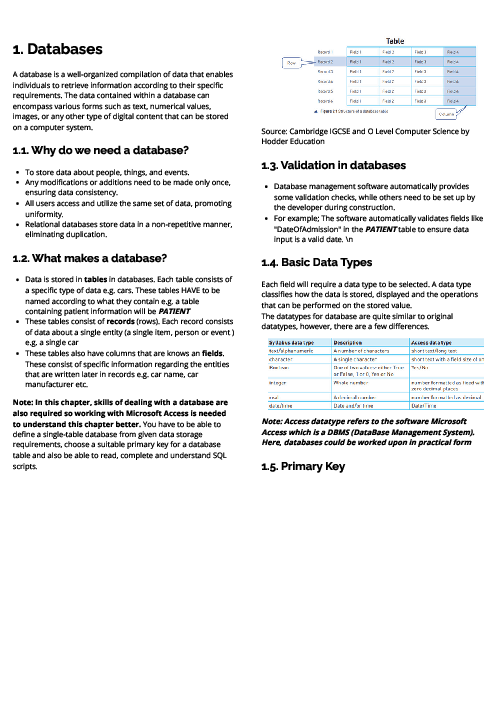Click bullet starting "For example; The software"
This screenshot has width=496, height=702.
point(378,229)
